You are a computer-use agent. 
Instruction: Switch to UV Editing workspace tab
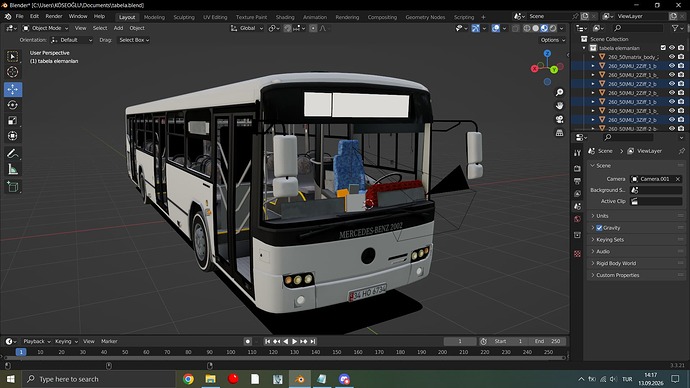[x=215, y=17]
